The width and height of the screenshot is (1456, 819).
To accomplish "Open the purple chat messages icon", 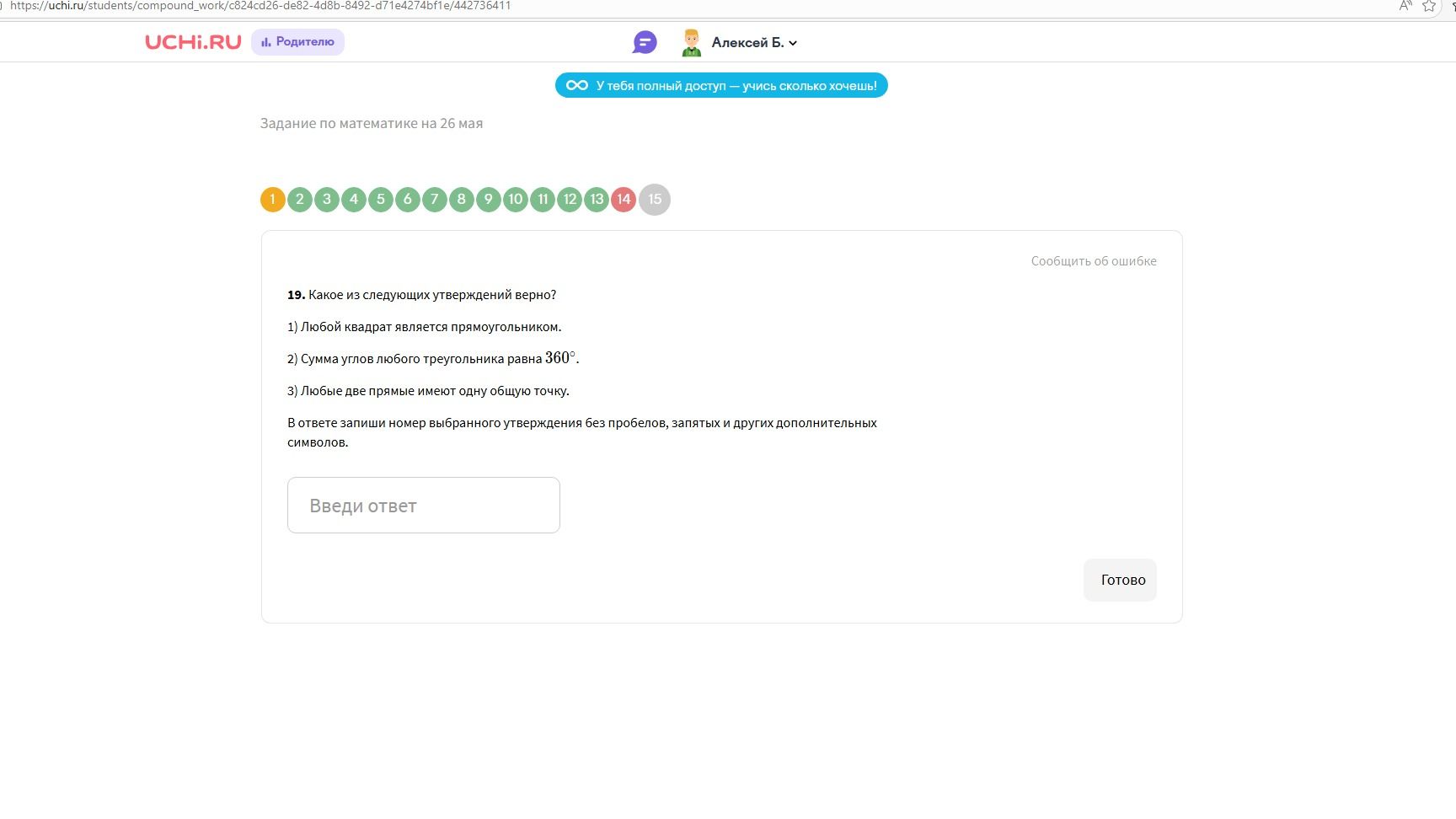I will (645, 42).
